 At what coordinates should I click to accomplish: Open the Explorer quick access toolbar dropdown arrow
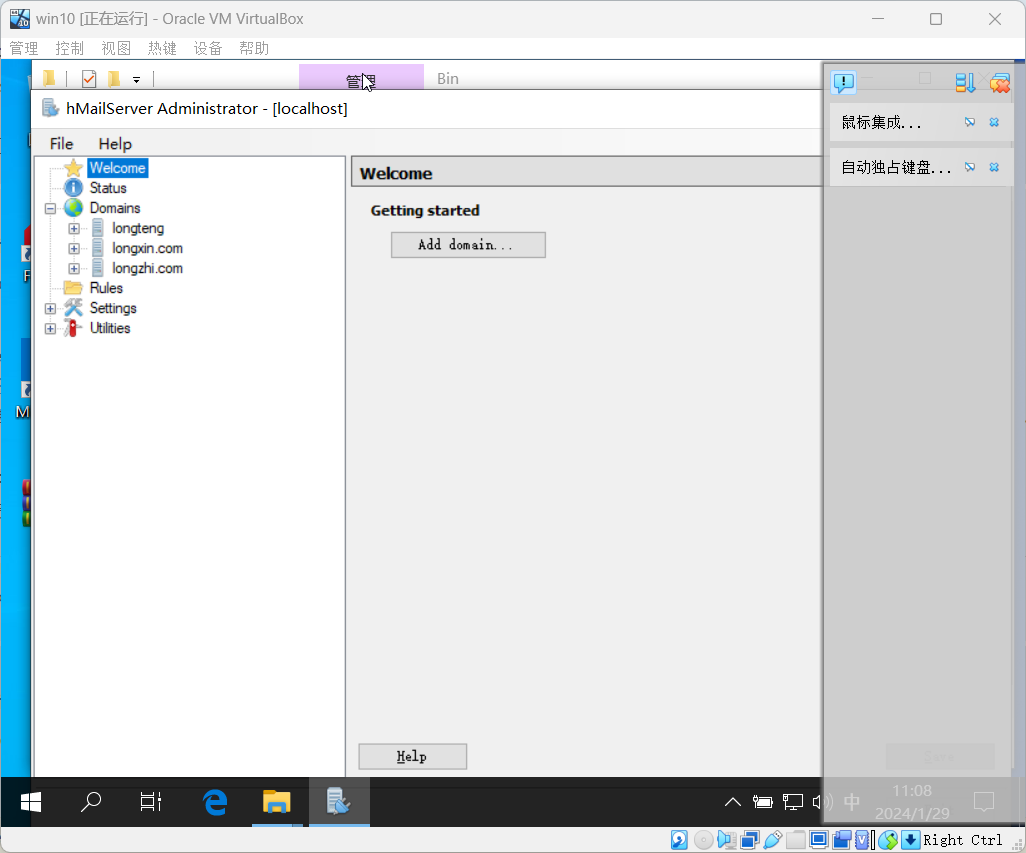[136, 80]
